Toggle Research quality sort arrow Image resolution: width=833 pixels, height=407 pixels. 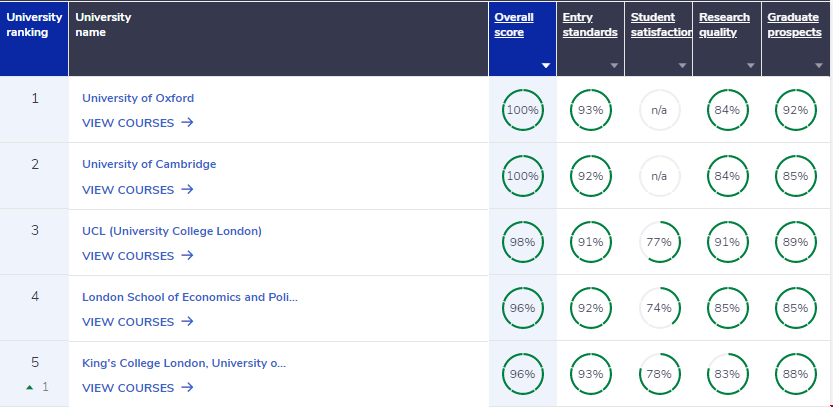click(750, 66)
